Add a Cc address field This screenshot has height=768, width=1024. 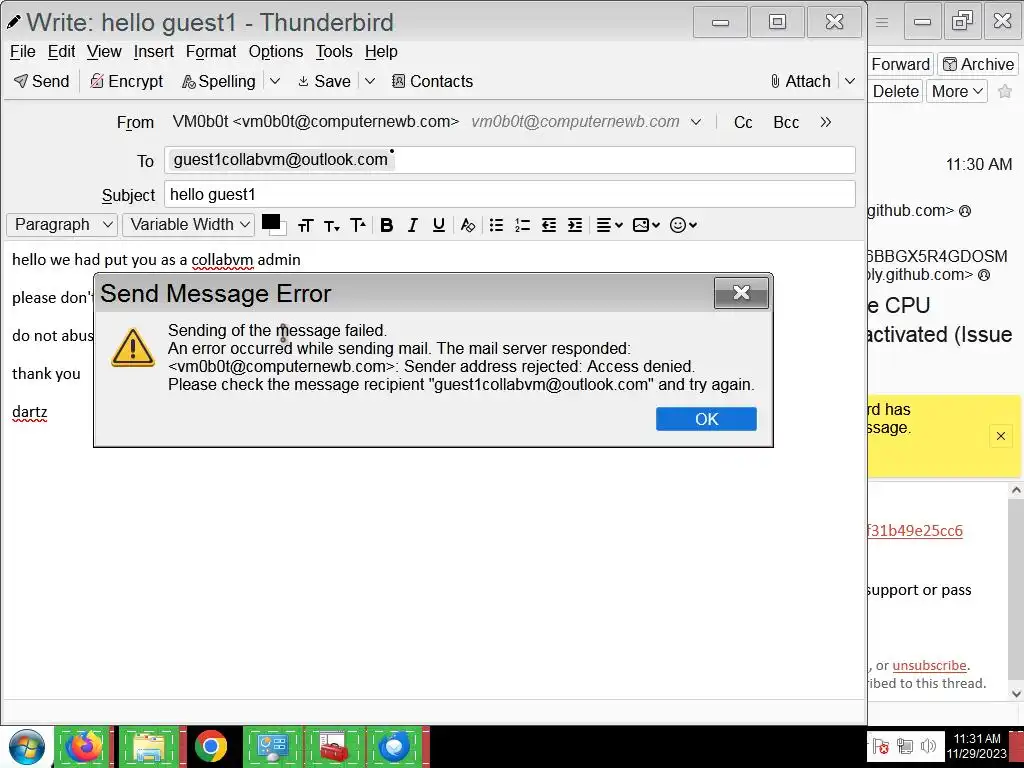pos(743,122)
